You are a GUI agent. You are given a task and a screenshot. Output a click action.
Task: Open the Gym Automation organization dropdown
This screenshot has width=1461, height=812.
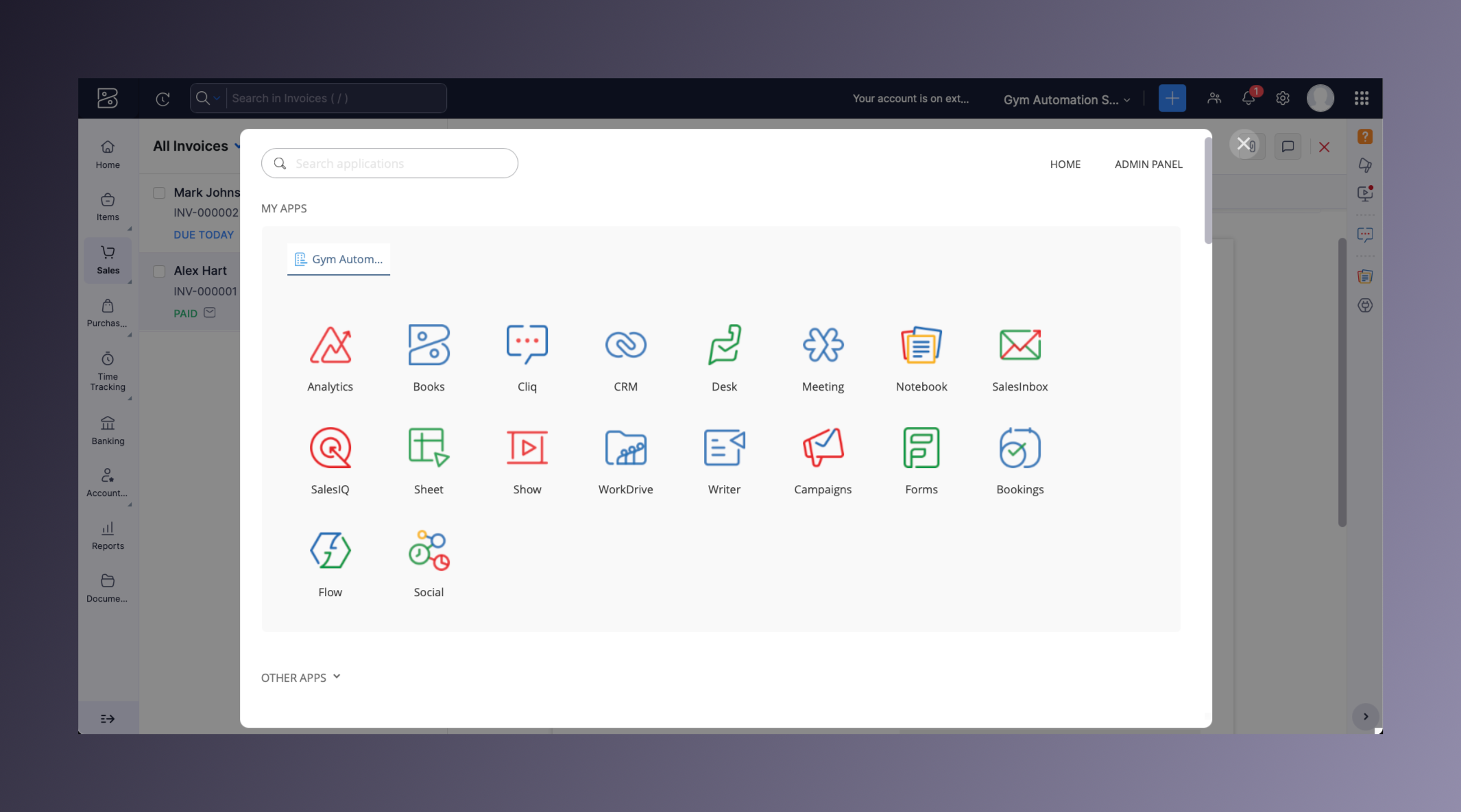point(1066,100)
